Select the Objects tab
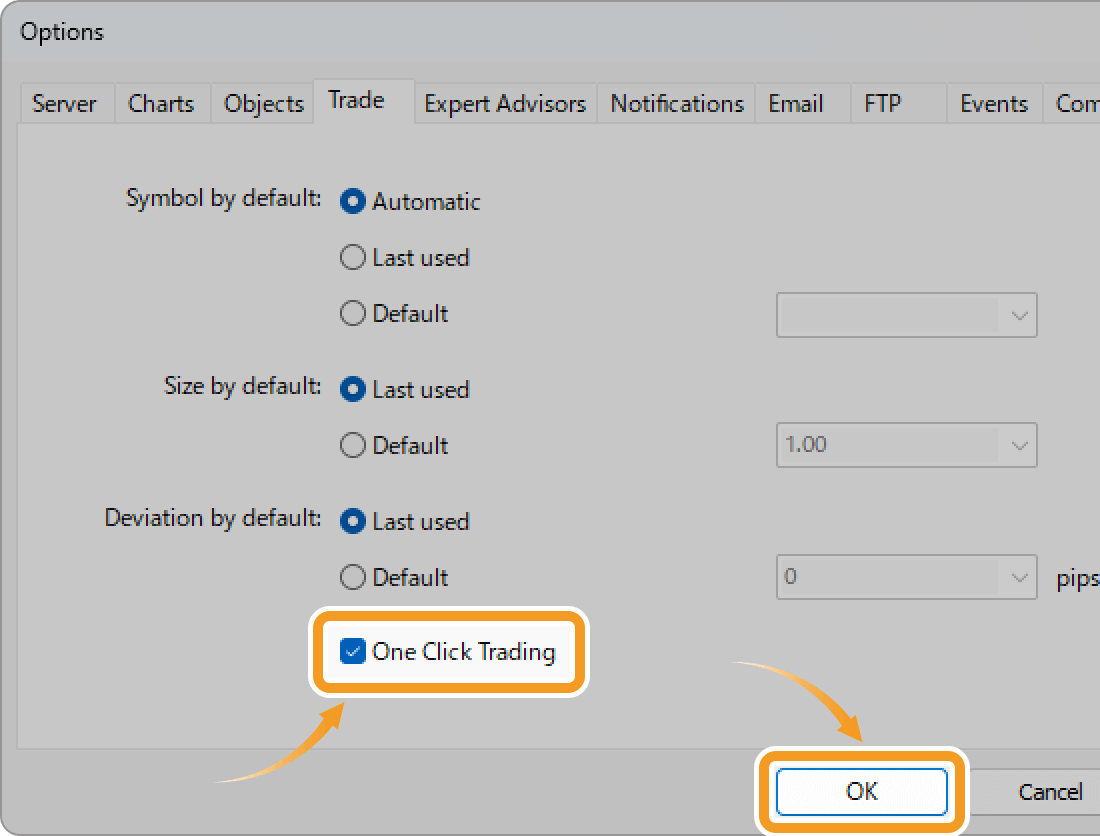Viewport: 1100px width, 836px height. (x=262, y=103)
